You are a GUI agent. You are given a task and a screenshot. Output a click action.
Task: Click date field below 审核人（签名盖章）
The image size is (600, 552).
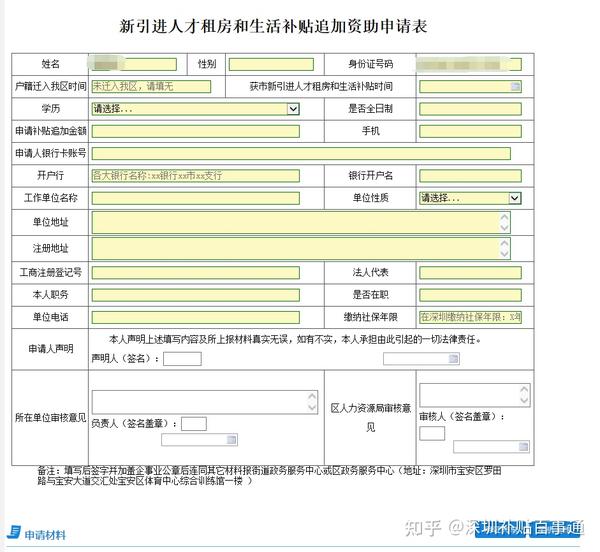pyautogui.click(x=491, y=447)
